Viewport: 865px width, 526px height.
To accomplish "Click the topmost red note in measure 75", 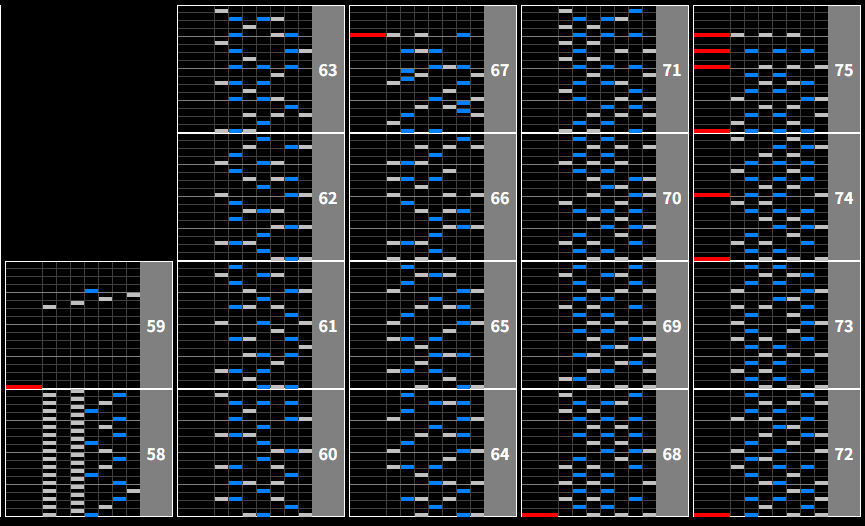I will coord(711,35).
